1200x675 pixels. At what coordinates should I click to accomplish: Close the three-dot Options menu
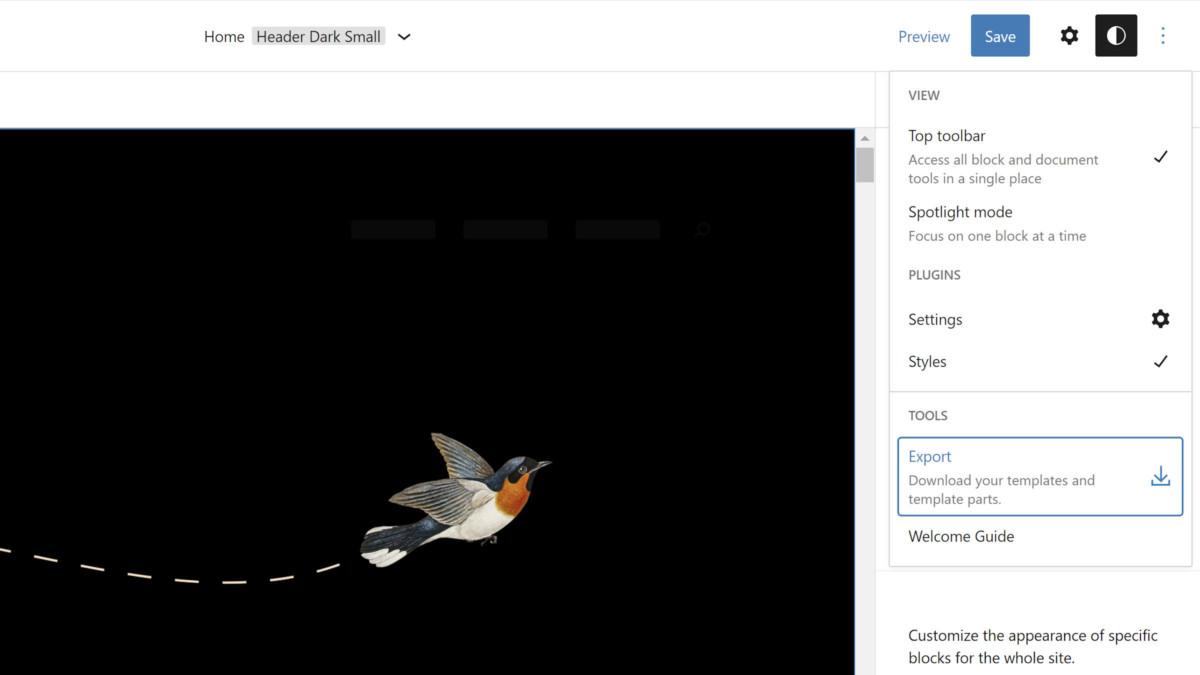tap(1163, 36)
